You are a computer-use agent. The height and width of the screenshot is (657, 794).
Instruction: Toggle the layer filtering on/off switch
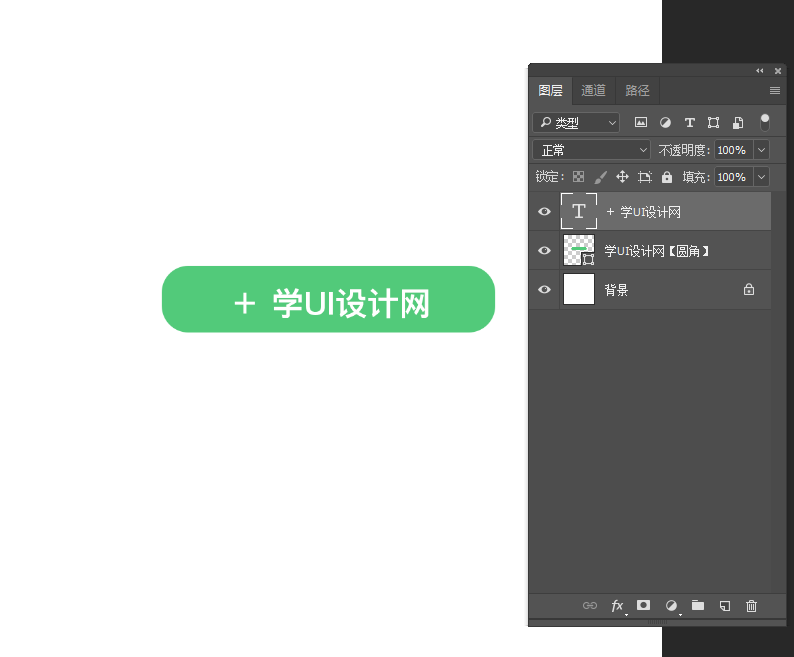click(765, 122)
